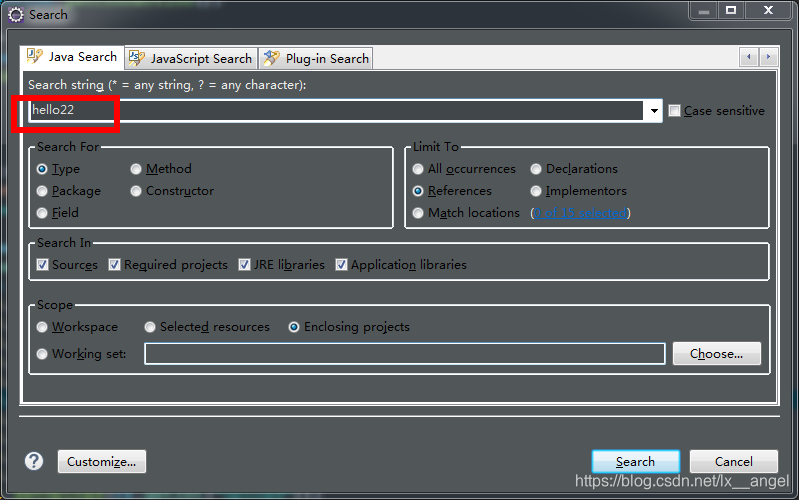The width and height of the screenshot is (799, 500).
Task: Choose Implementors option
Action: [536, 191]
